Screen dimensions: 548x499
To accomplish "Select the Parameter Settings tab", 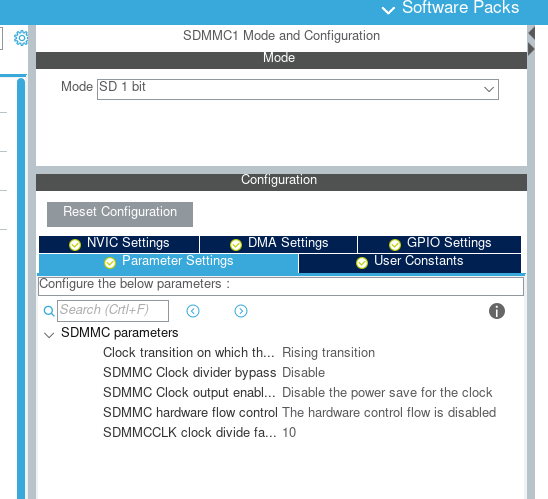I will (x=168, y=263).
